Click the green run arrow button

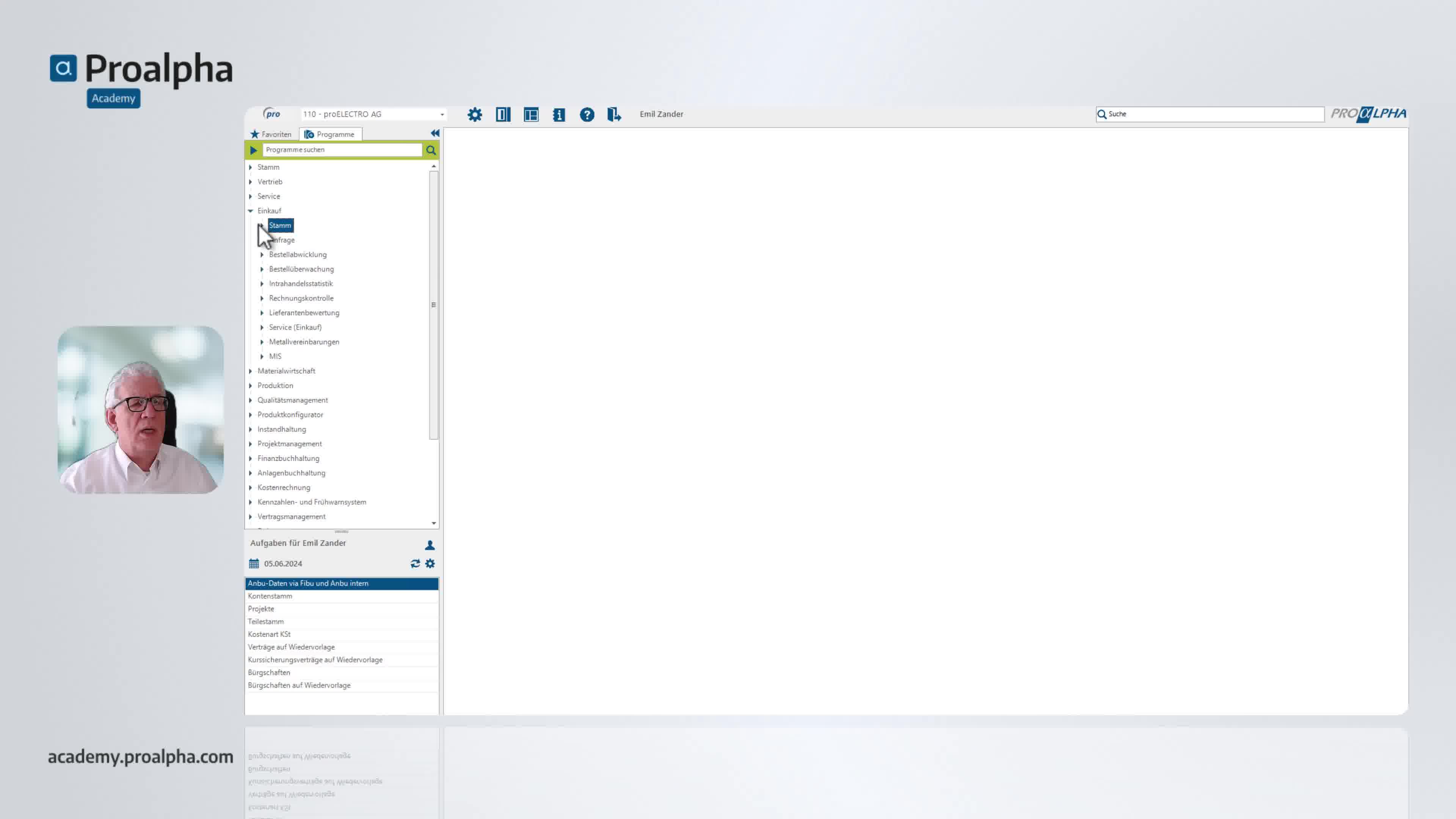click(253, 151)
